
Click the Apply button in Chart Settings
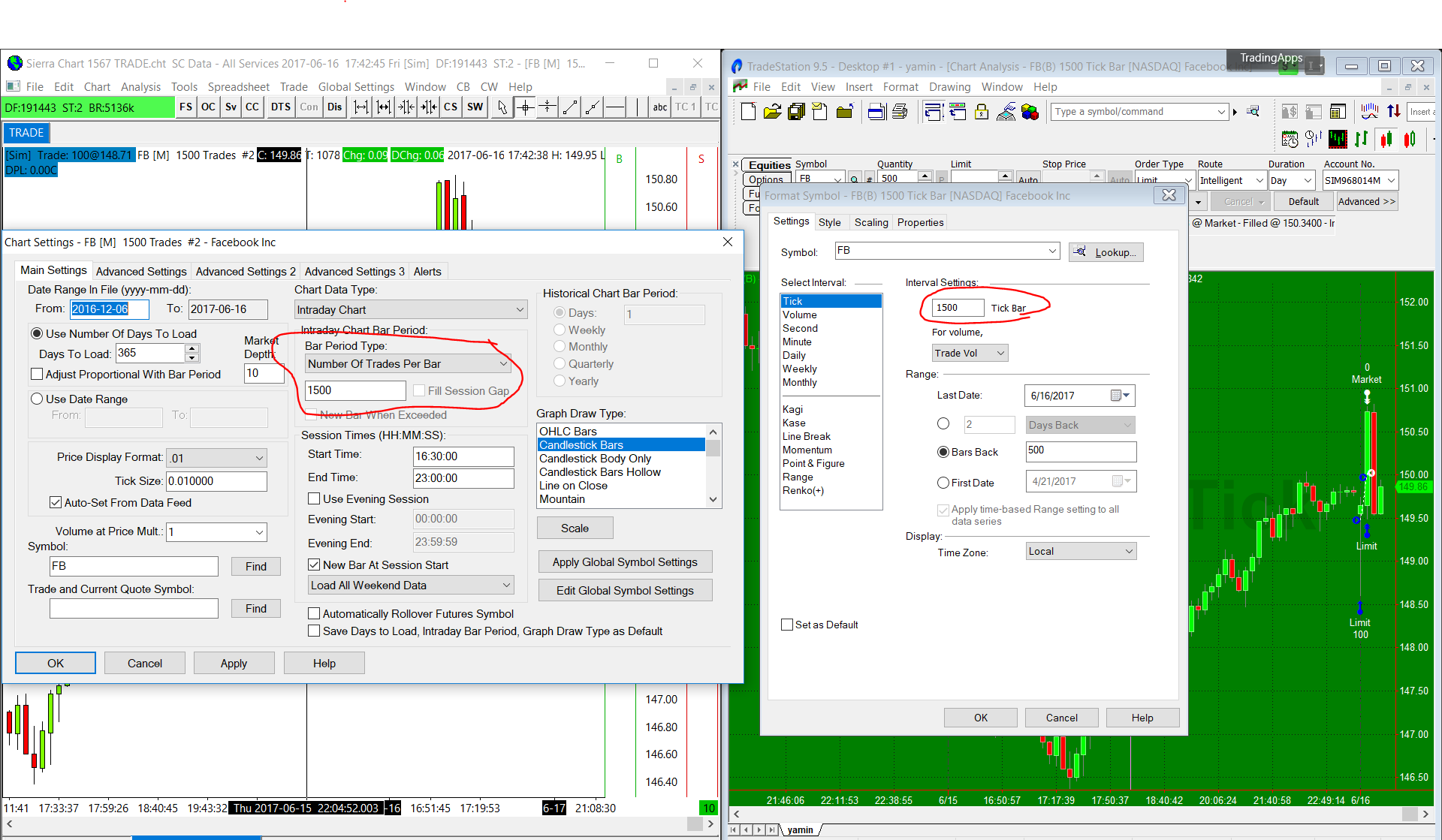pos(234,663)
